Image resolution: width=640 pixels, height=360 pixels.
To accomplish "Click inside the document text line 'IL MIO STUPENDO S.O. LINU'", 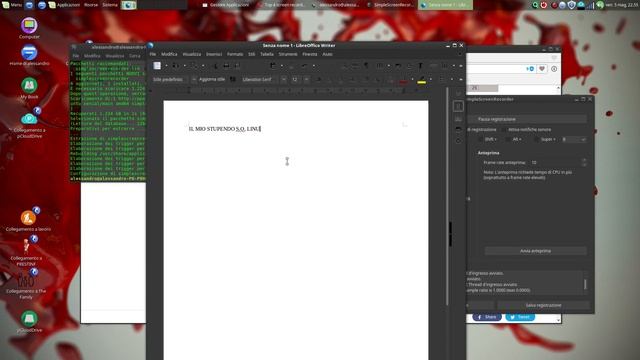I will point(224,129).
